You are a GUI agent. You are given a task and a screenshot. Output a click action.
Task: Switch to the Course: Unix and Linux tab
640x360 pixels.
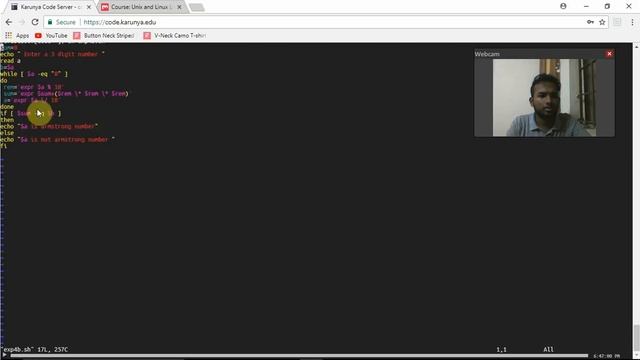(x=141, y=7)
